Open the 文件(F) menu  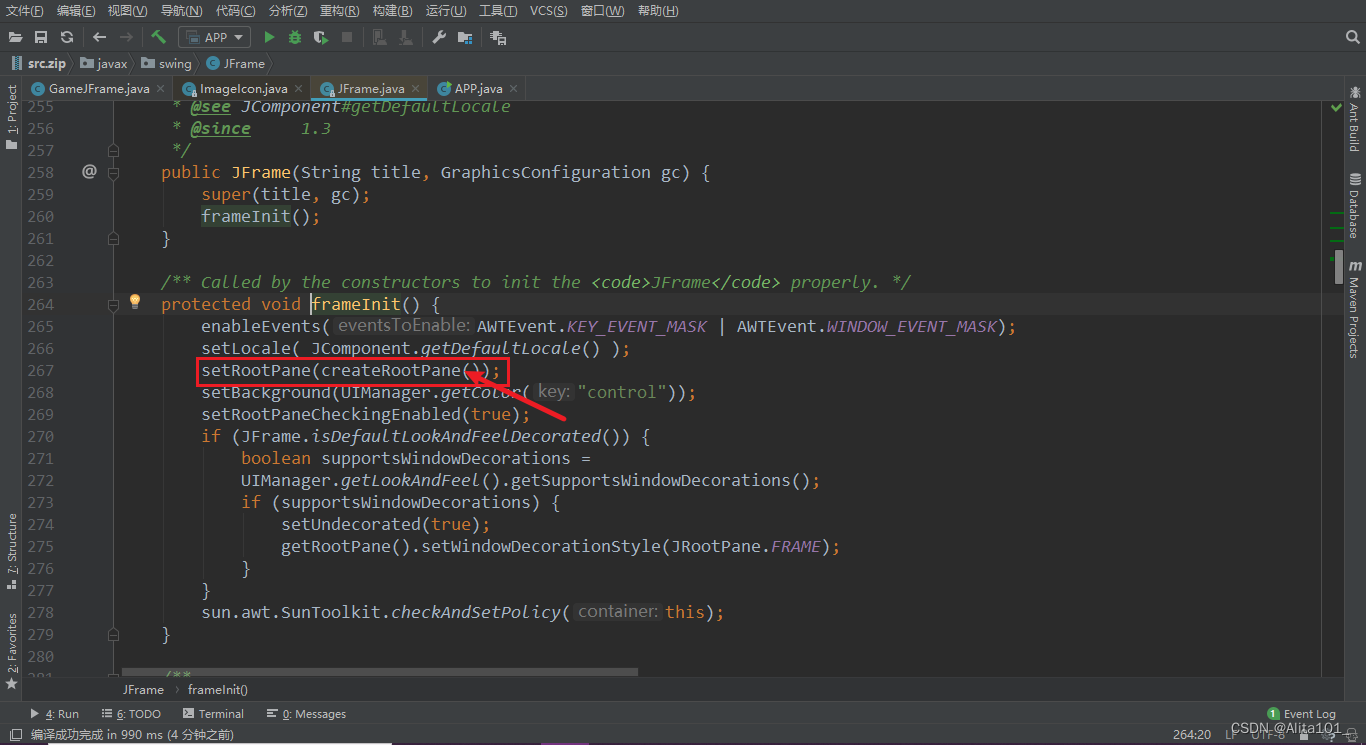tap(25, 10)
